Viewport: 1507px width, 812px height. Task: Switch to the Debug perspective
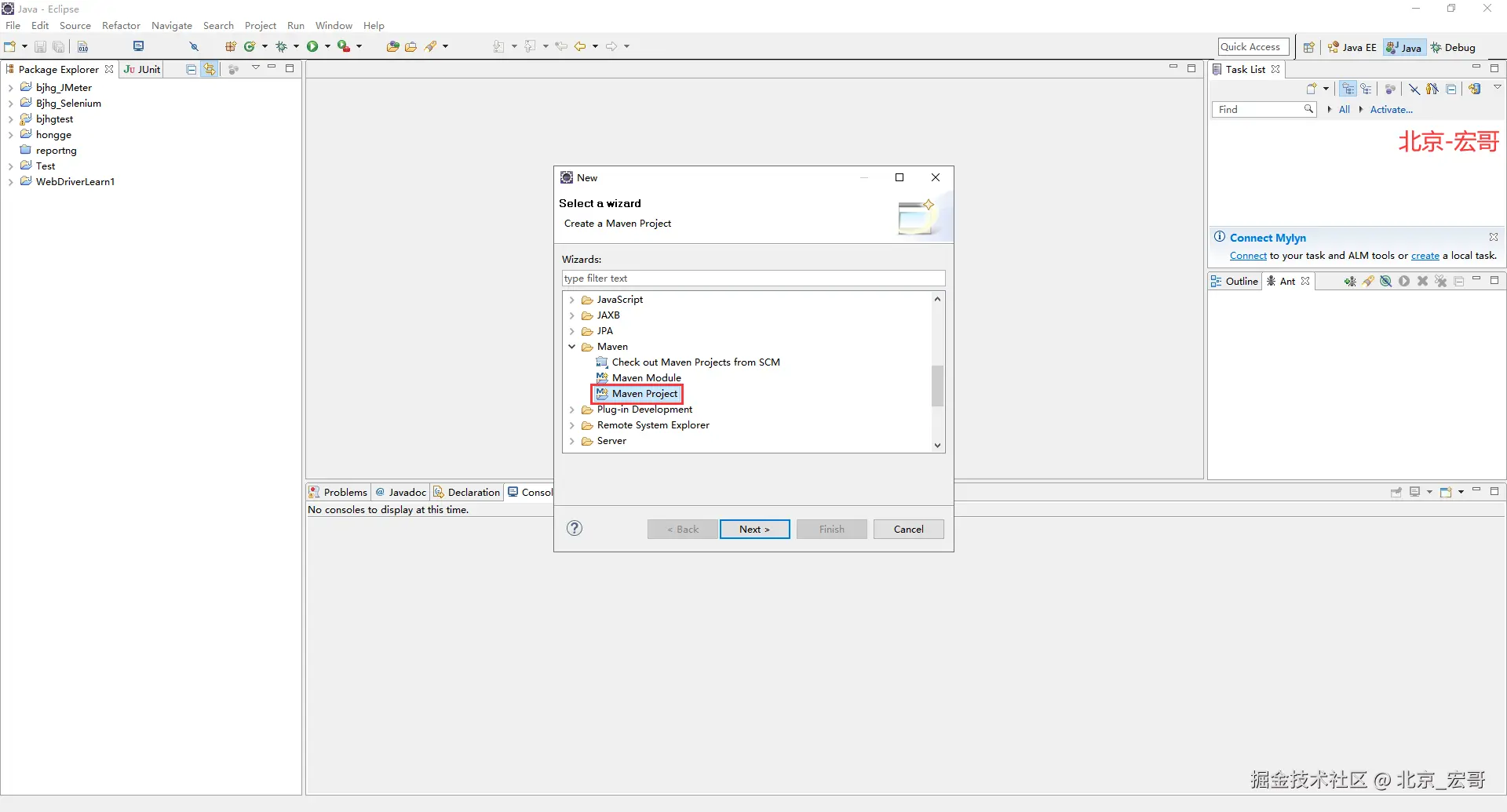point(1453,47)
